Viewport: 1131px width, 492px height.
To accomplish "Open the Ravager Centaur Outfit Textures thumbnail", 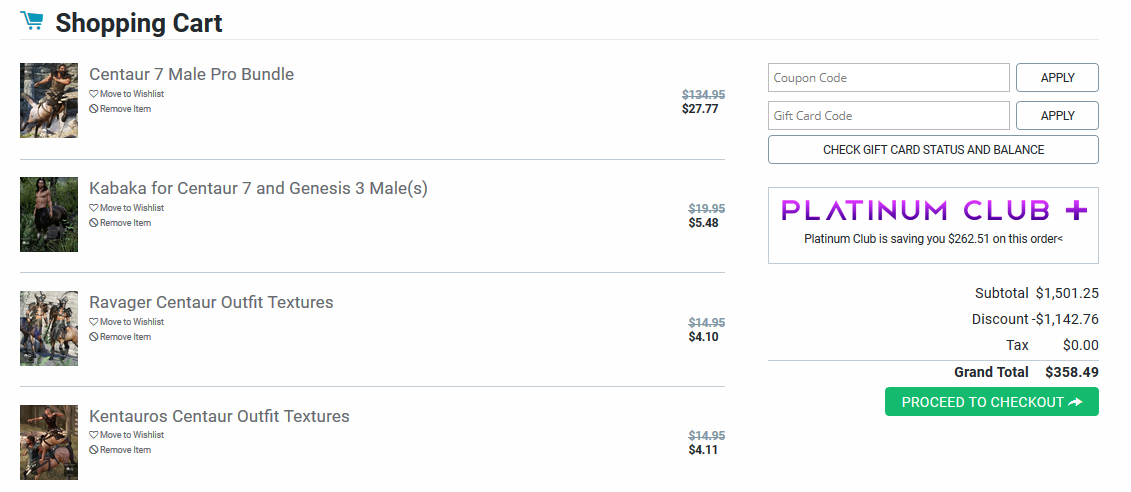I will click(x=49, y=328).
